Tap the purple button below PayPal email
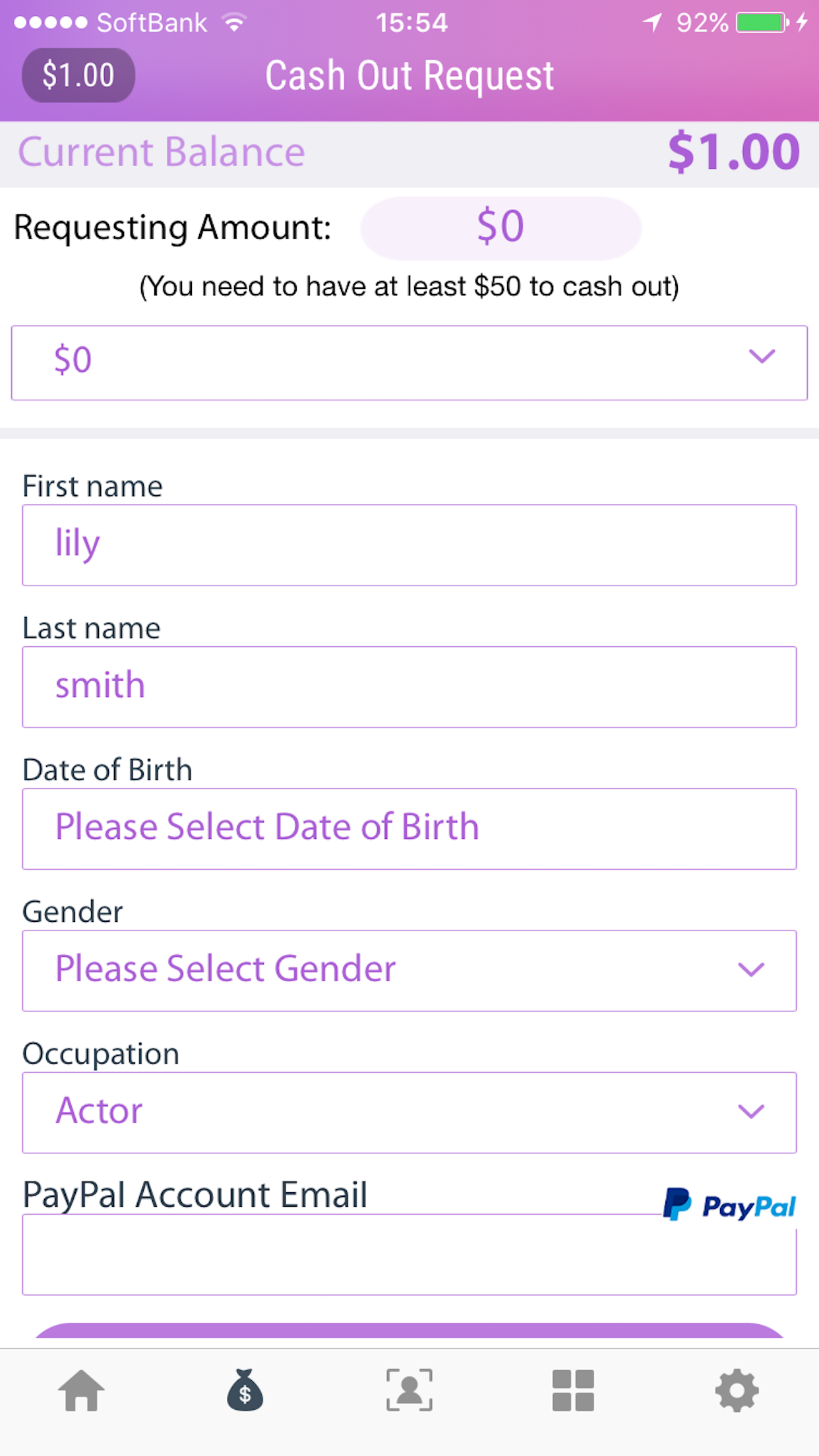 pos(409,1331)
